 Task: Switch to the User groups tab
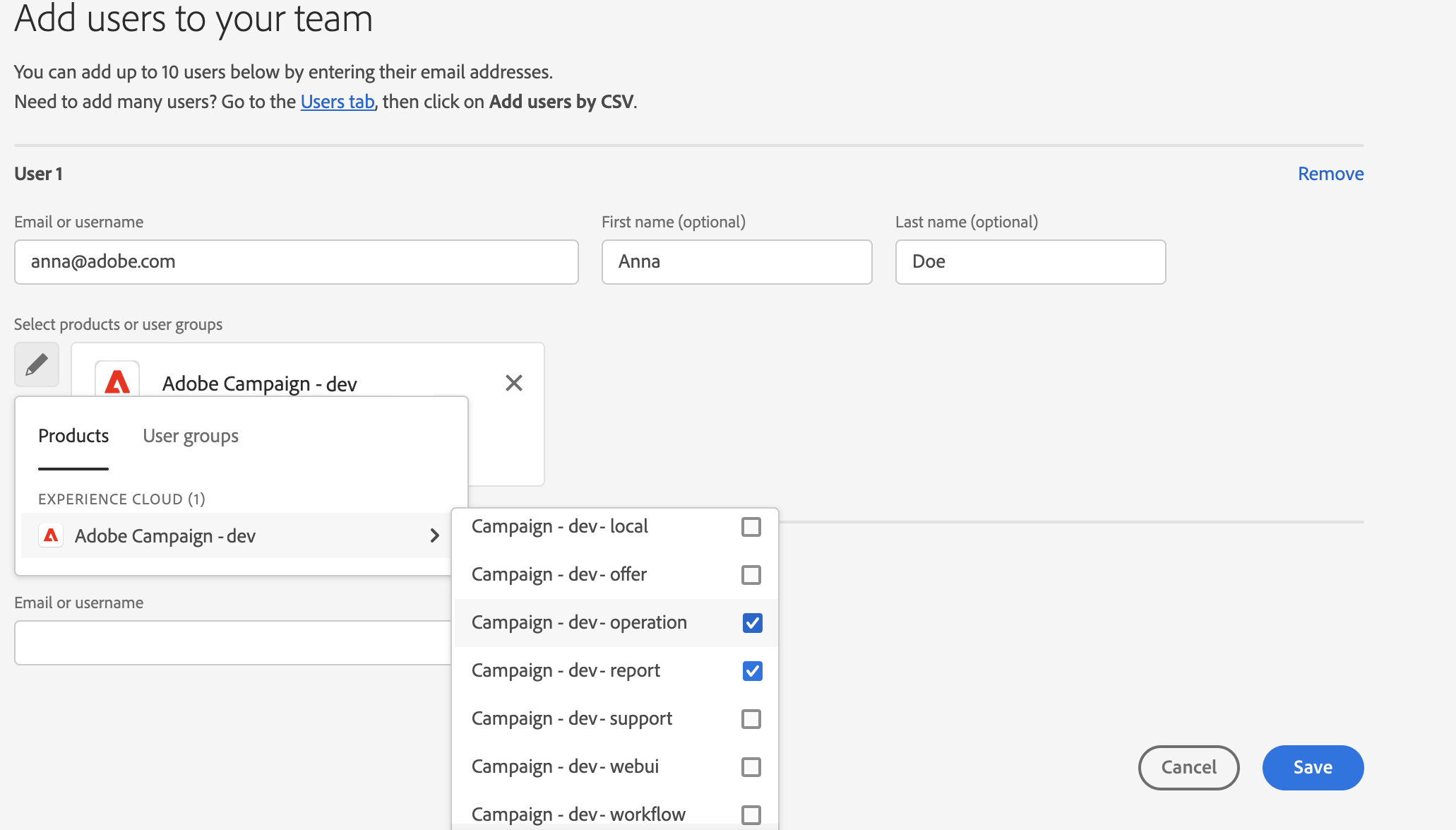point(191,436)
